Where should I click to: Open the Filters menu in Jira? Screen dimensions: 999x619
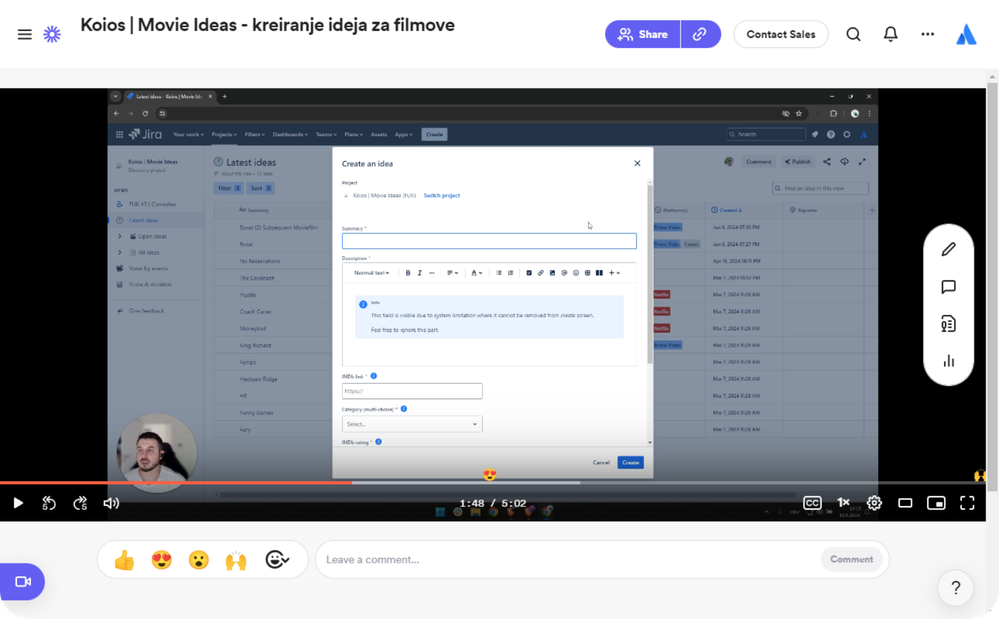coord(254,134)
